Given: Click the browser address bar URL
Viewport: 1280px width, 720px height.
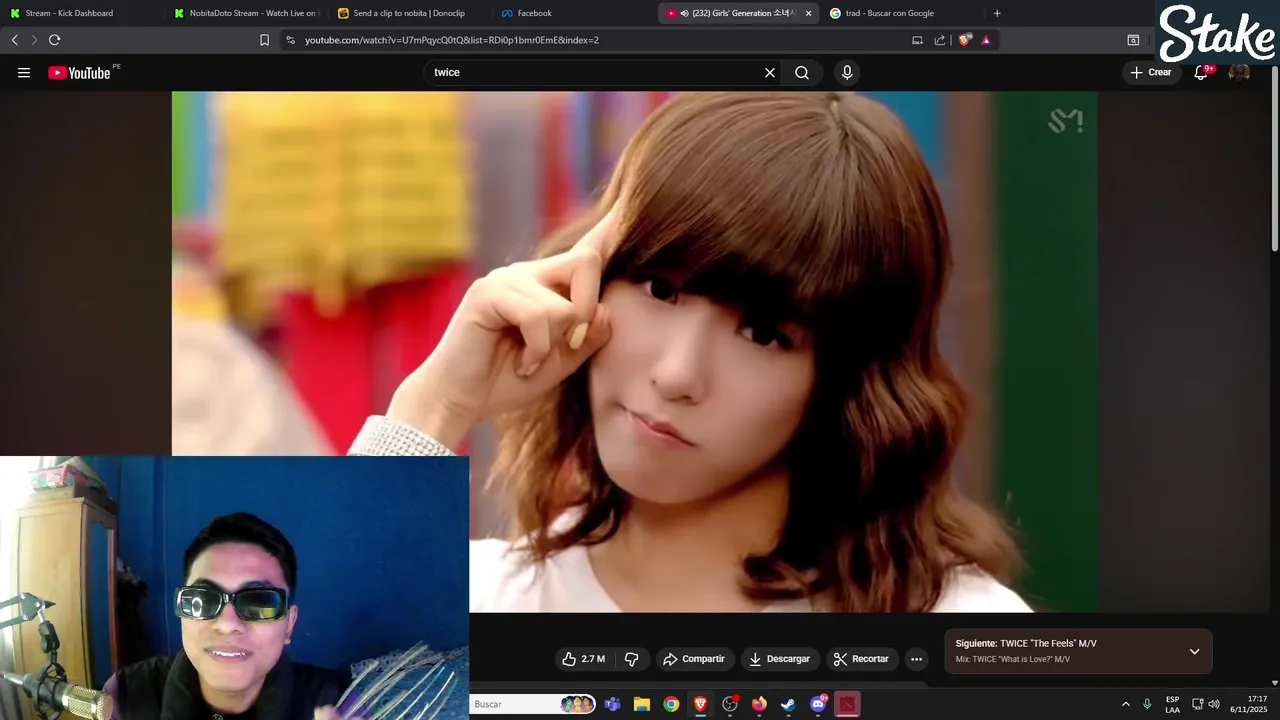Looking at the screenshot, I should [452, 40].
